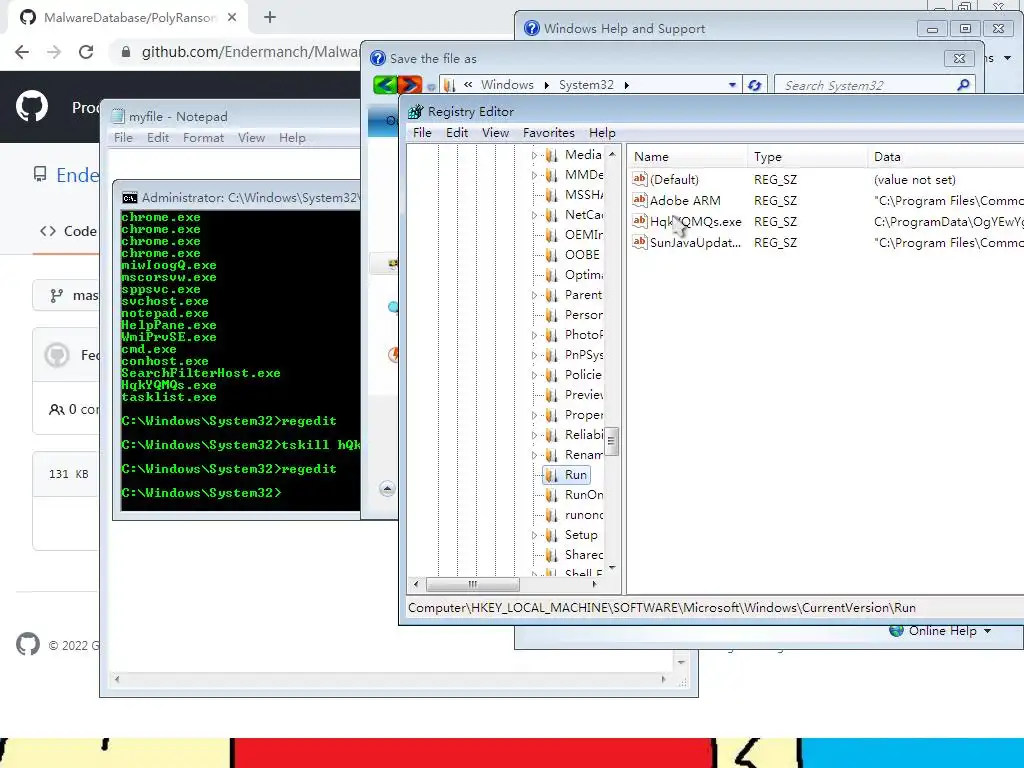Expand the Photo key in the registry tree
Viewport: 1024px width, 768px height.
click(534, 335)
